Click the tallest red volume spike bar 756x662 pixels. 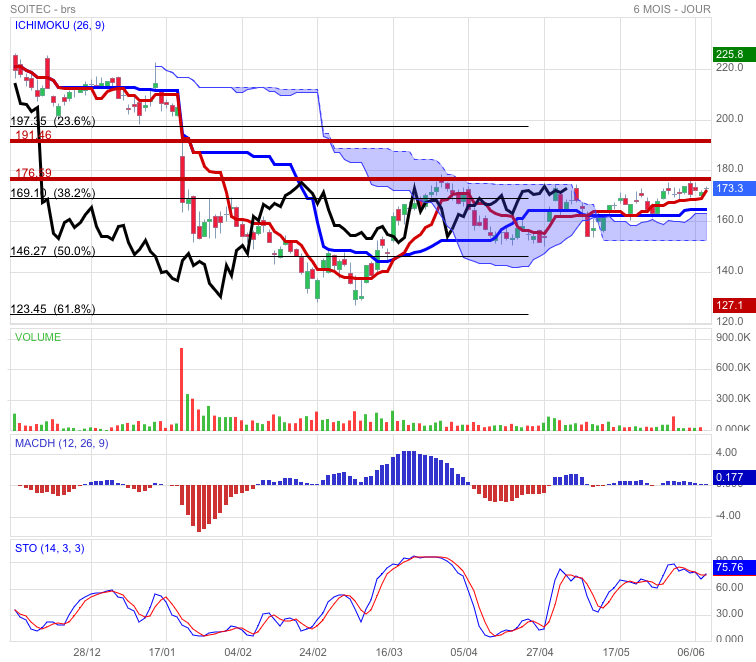coord(182,389)
